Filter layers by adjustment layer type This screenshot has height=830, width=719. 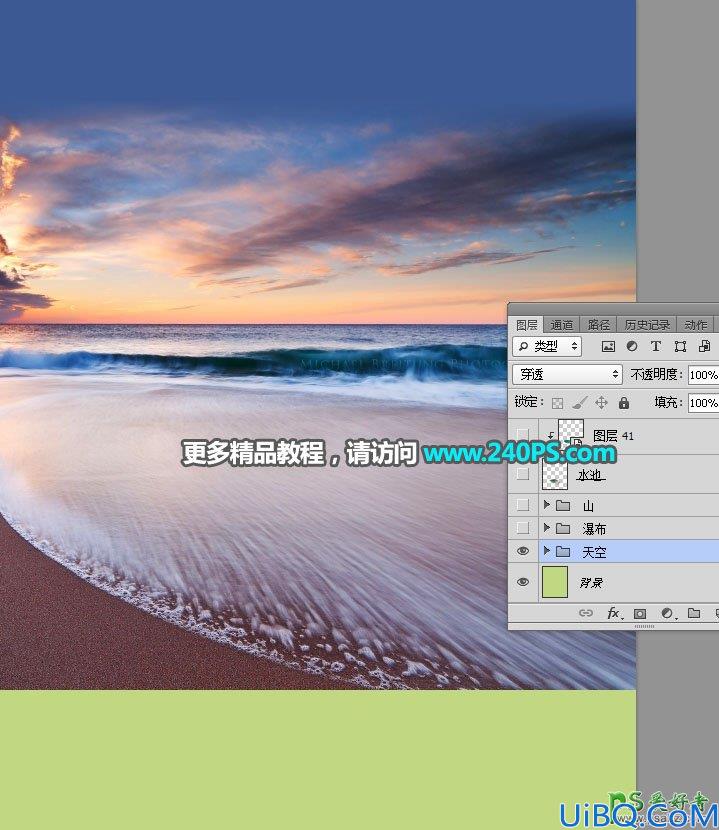[632, 346]
